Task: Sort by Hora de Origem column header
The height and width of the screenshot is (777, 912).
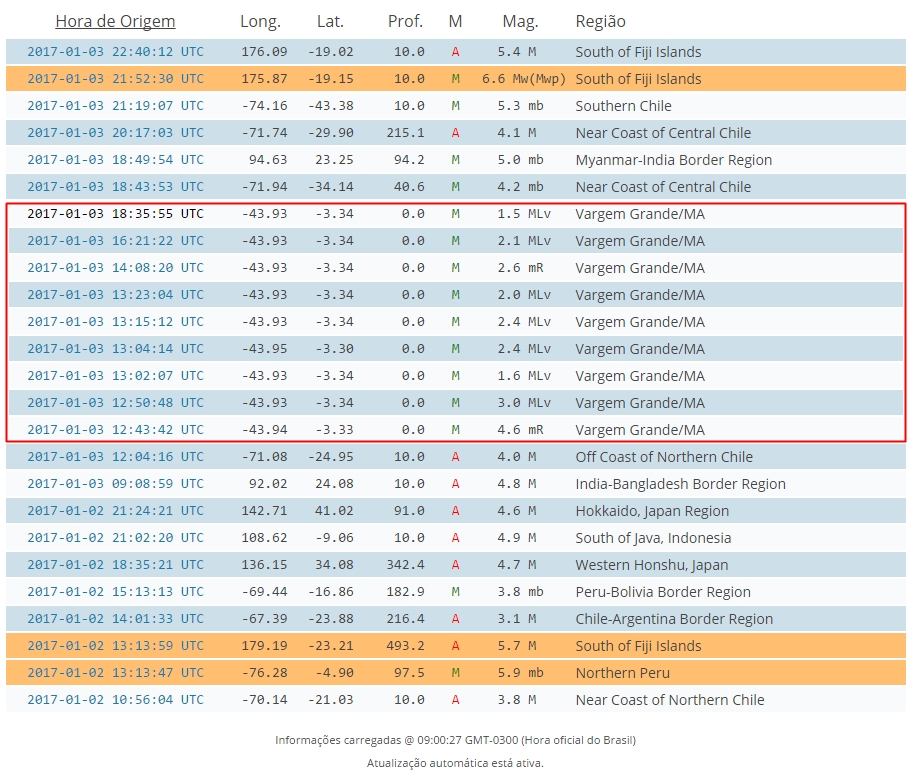Action: pyautogui.click(x=115, y=22)
